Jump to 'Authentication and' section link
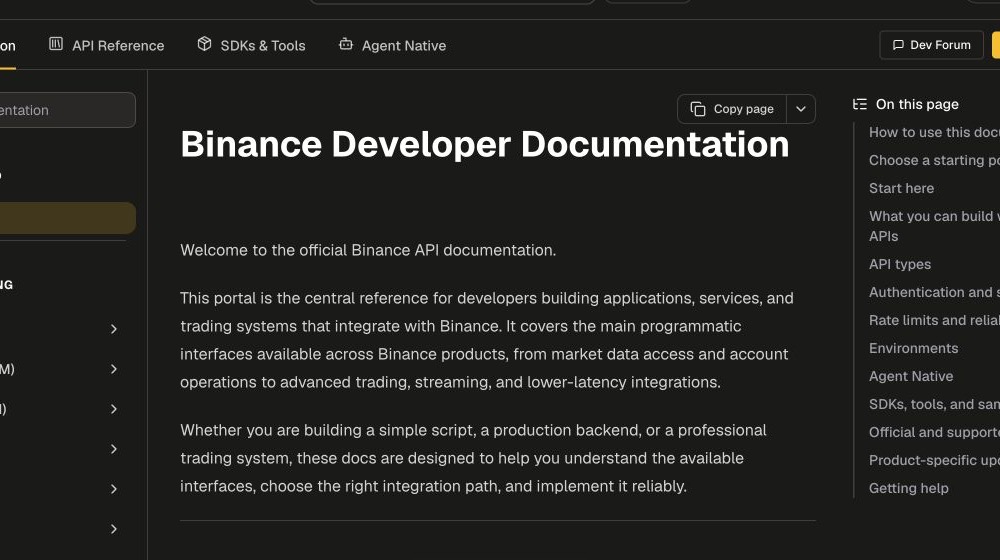The width and height of the screenshot is (1000, 560). [934, 292]
